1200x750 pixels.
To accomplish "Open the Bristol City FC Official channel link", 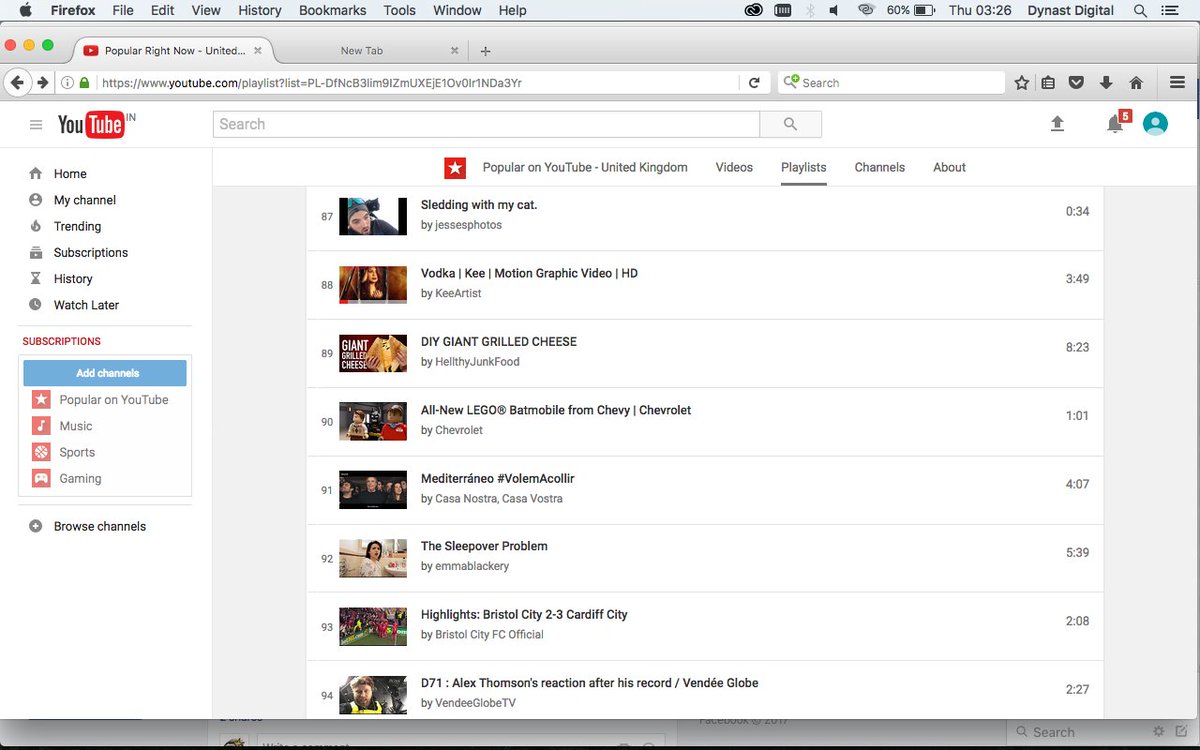I will tap(489, 635).
